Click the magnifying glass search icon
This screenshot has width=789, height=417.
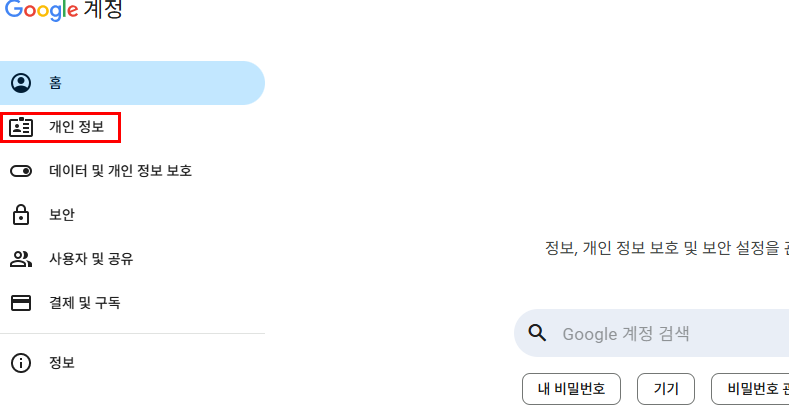537,332
